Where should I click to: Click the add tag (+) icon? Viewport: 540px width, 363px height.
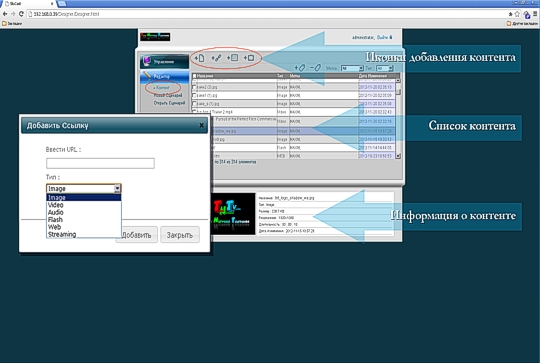point(300,68)
